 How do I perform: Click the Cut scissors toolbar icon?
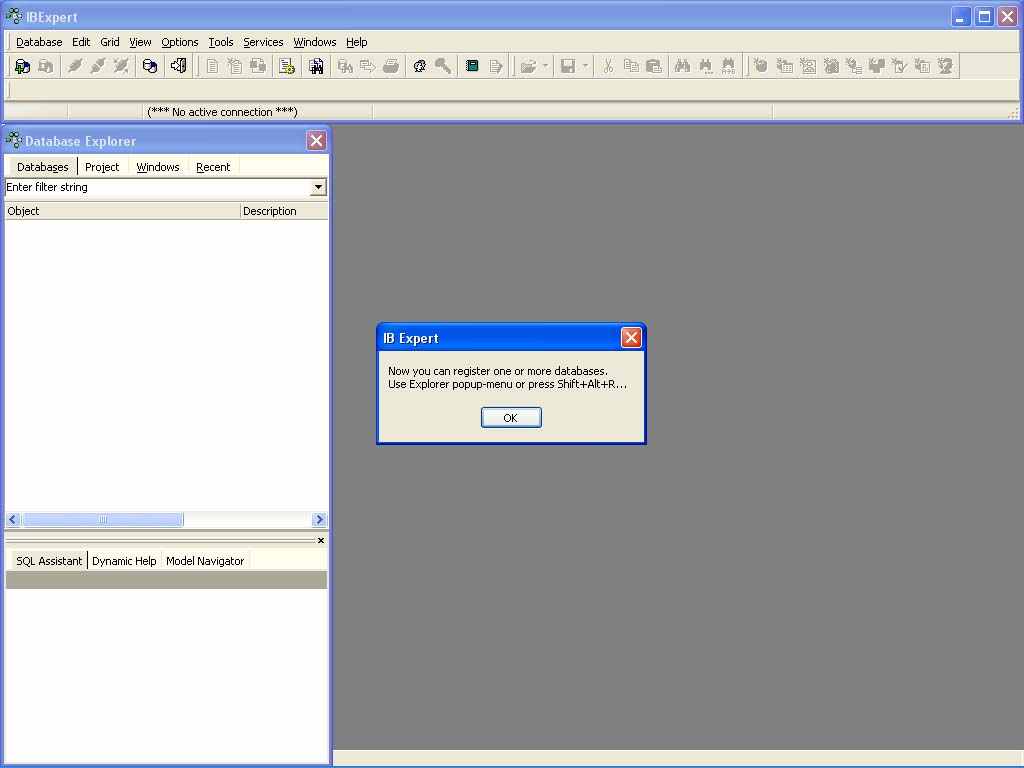608,66
